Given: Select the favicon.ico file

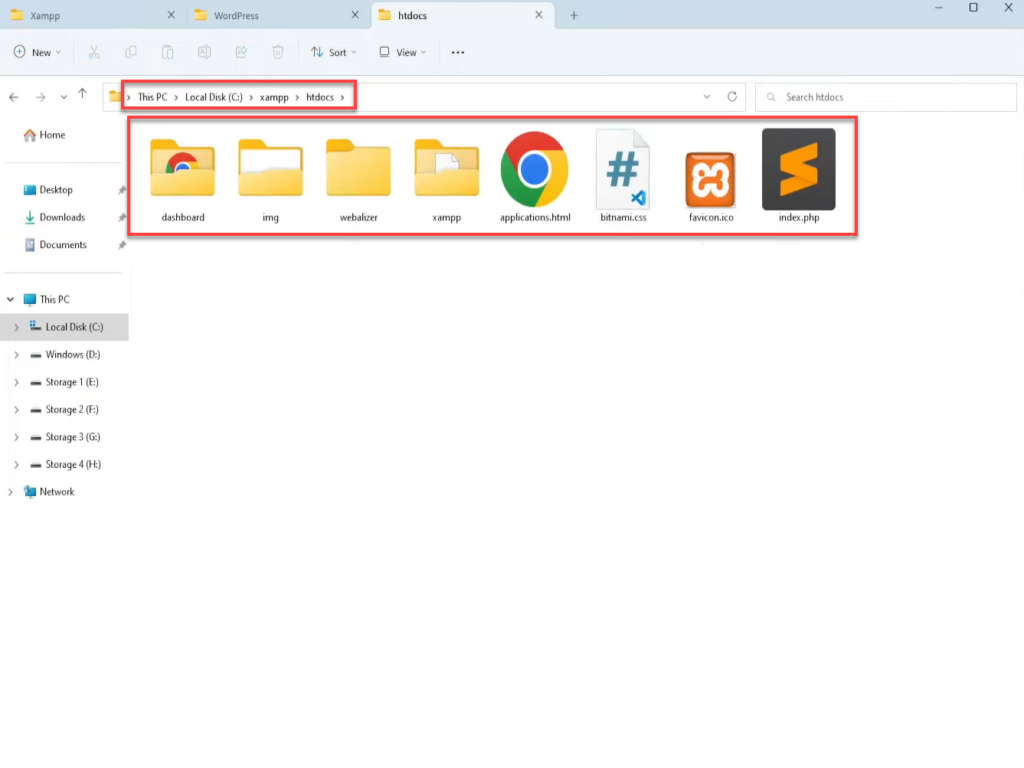Looking at the screenshot, I should click(x=711, y=186).
